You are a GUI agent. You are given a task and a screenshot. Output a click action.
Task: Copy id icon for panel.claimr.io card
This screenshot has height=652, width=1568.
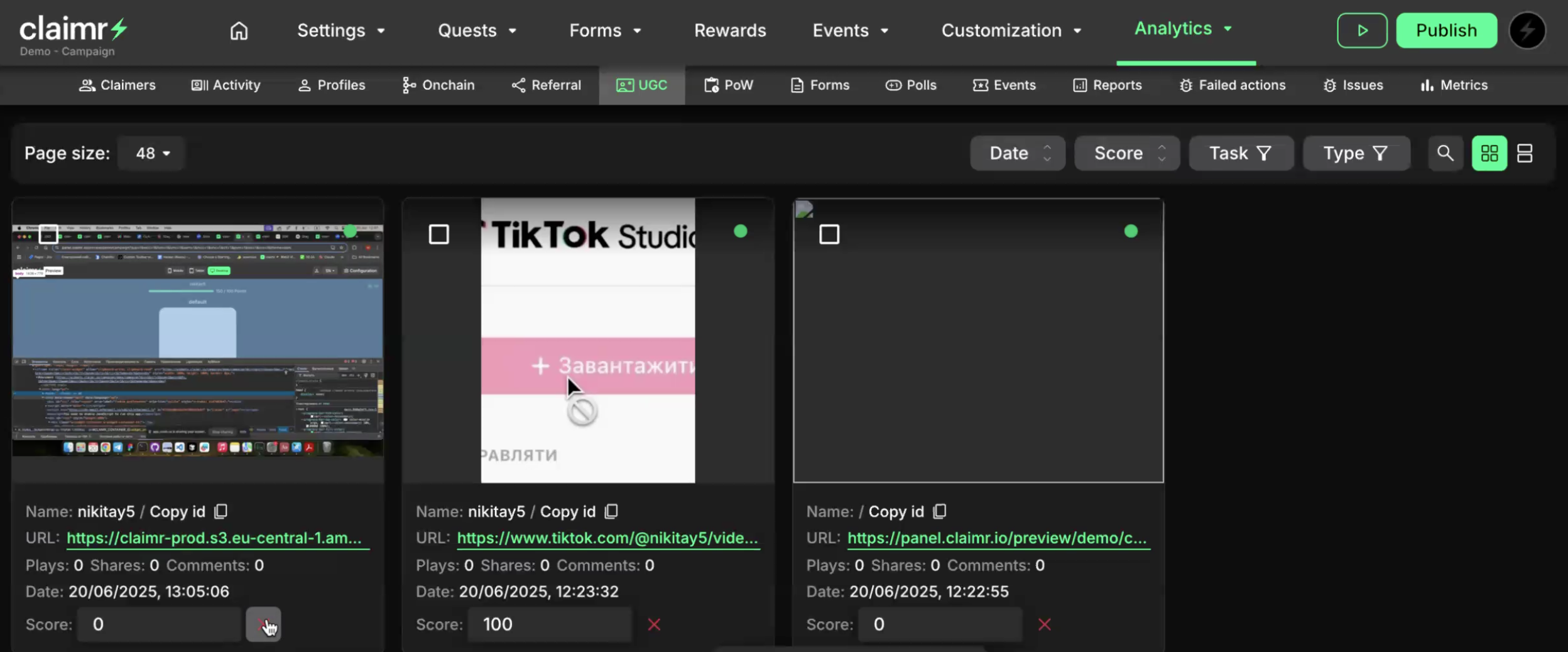coord(939,511)
